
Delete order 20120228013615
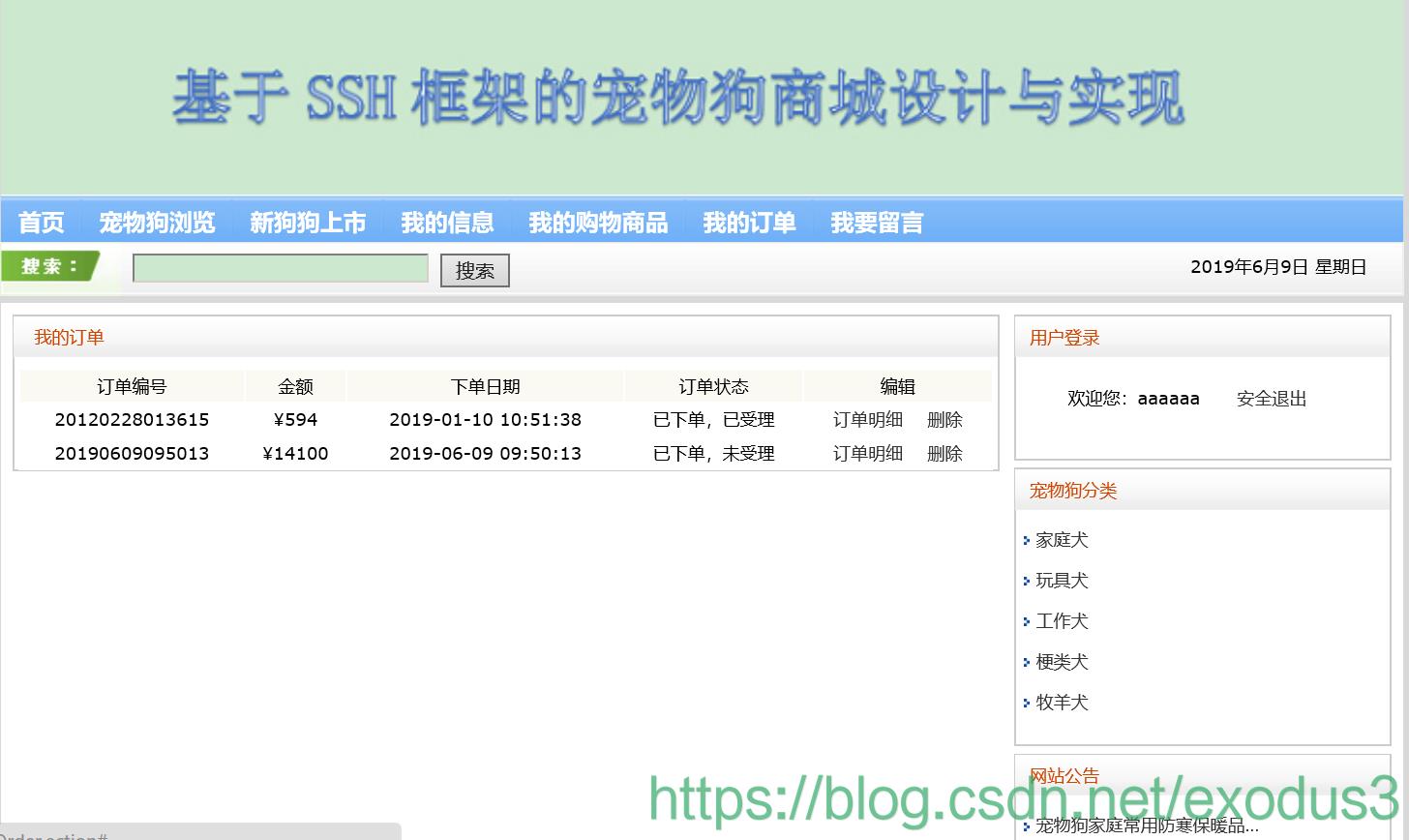pyautogui.click(x=944, y=420)
